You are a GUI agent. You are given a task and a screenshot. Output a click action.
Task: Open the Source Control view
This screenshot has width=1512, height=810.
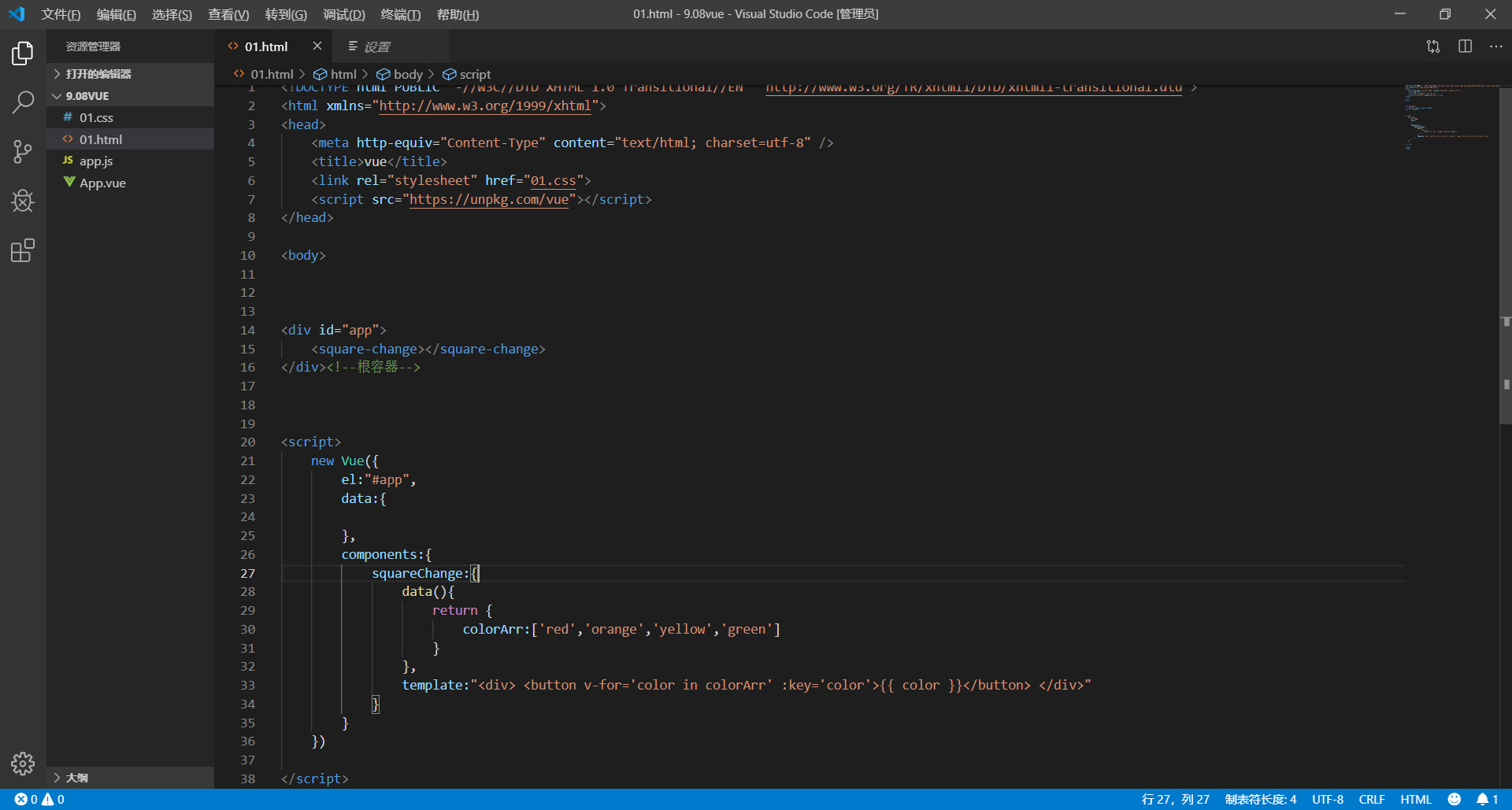click(x=23, y=152)
